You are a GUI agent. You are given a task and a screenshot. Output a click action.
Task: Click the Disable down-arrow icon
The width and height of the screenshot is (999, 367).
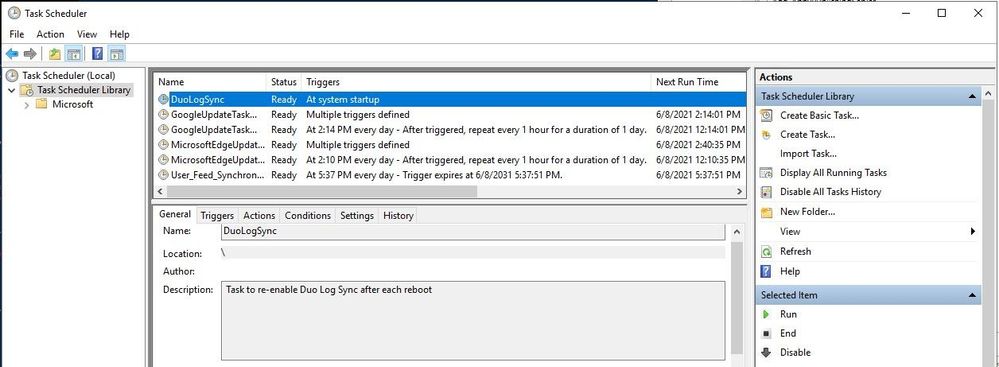click(766, 352)
